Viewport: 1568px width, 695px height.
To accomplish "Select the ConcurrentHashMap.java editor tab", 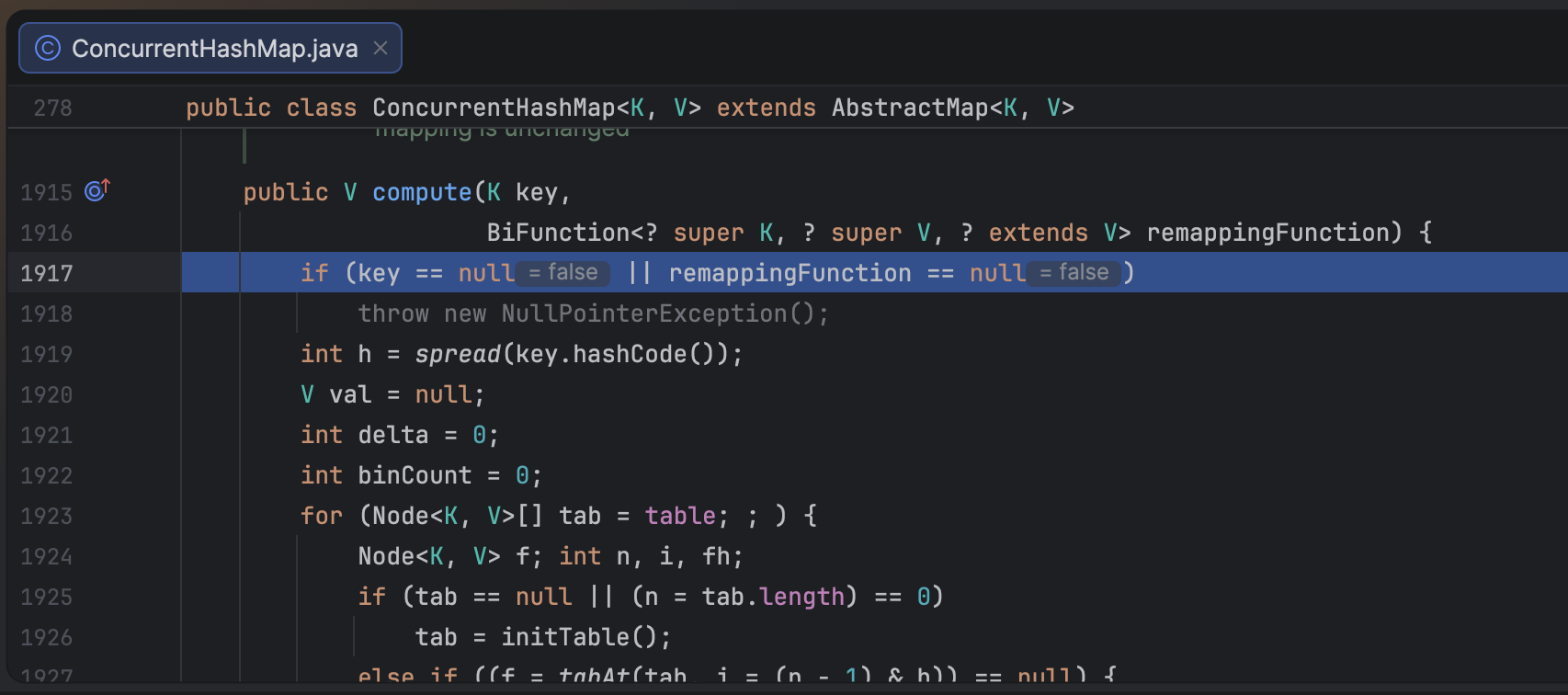I will pyautogui.click(x=210, y=49).
